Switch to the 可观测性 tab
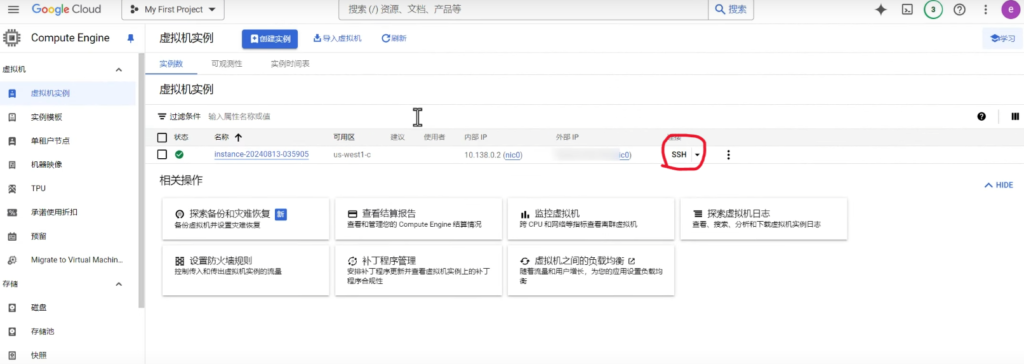 227,64
